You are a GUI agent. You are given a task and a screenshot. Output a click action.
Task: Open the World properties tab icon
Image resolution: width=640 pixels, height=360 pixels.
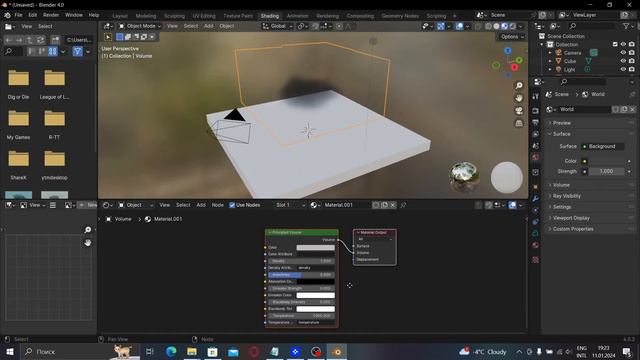[x=536, y=158]
